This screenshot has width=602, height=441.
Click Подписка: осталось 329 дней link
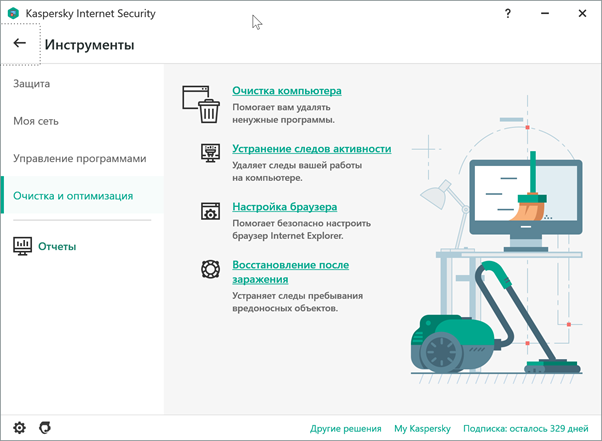[526, 428]
